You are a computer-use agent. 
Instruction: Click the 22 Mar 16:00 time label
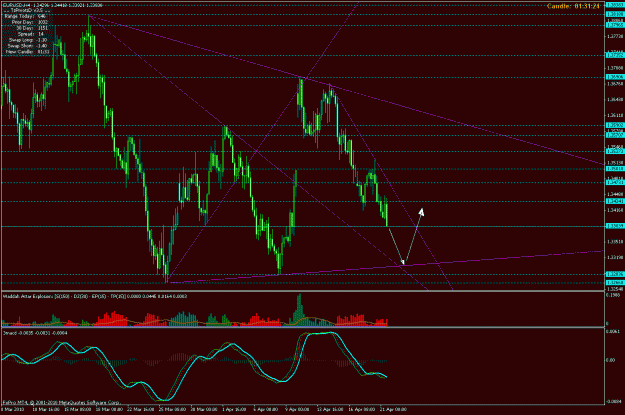[x=140, y=409]
